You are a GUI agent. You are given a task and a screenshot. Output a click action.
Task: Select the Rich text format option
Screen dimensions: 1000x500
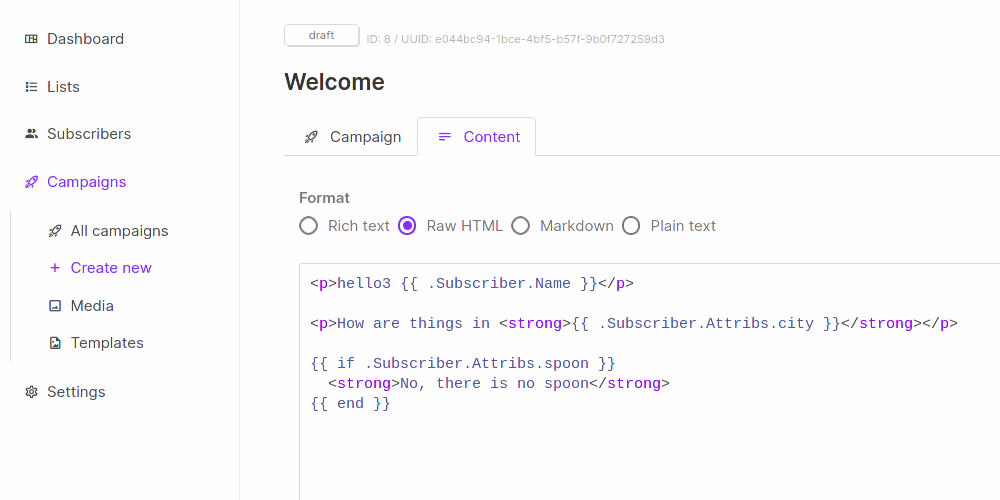pos(309,226)
